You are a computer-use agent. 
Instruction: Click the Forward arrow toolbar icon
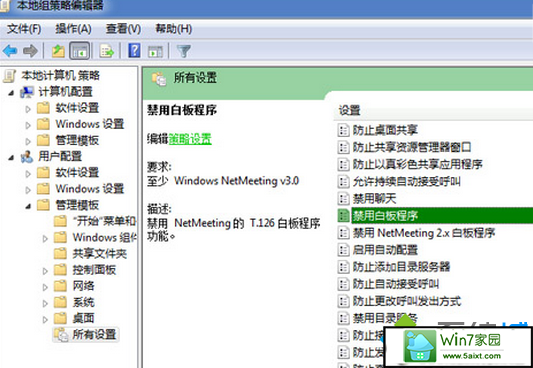point(30,51)
